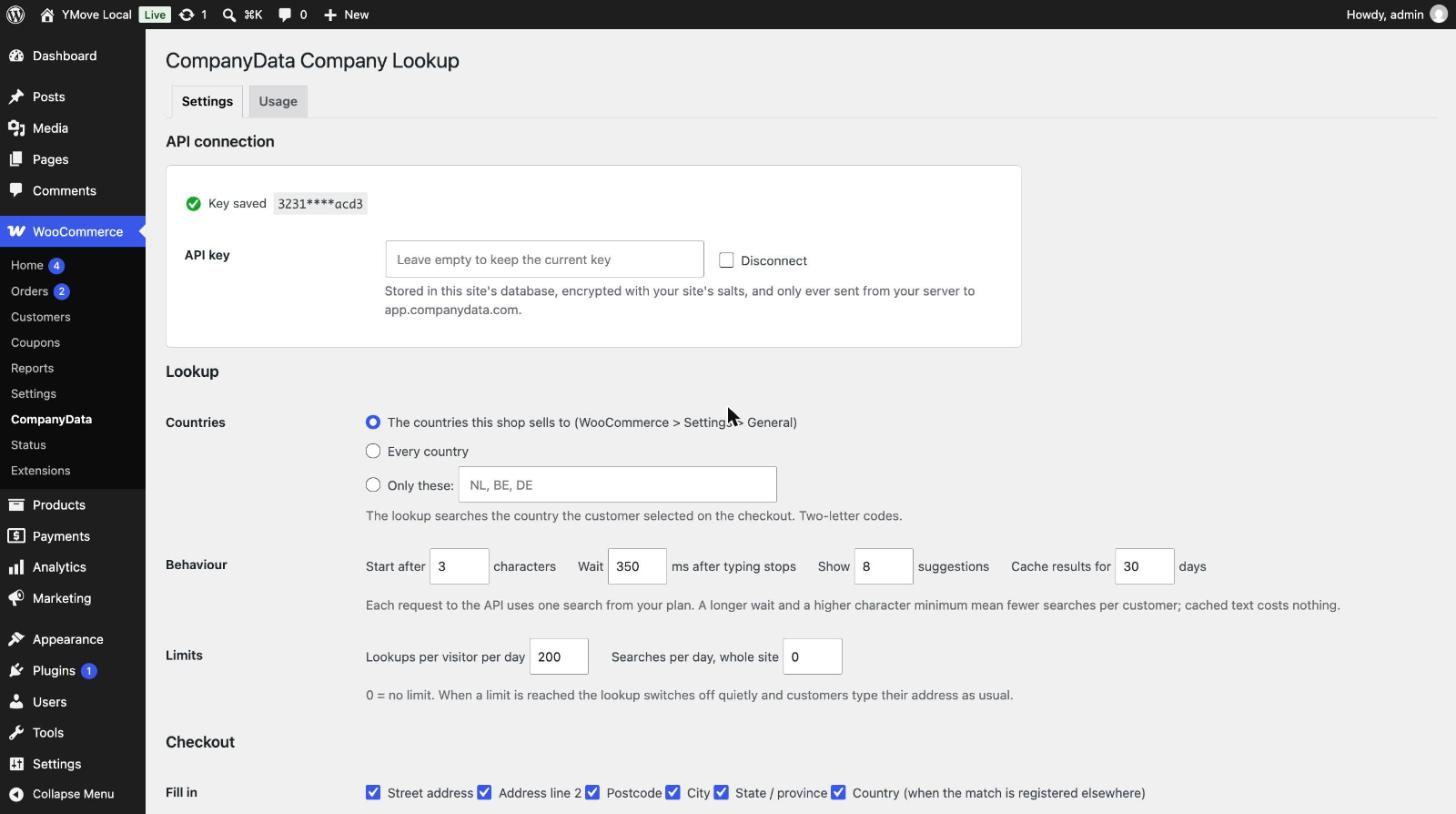Click the Live status badge

coord(154,15)
